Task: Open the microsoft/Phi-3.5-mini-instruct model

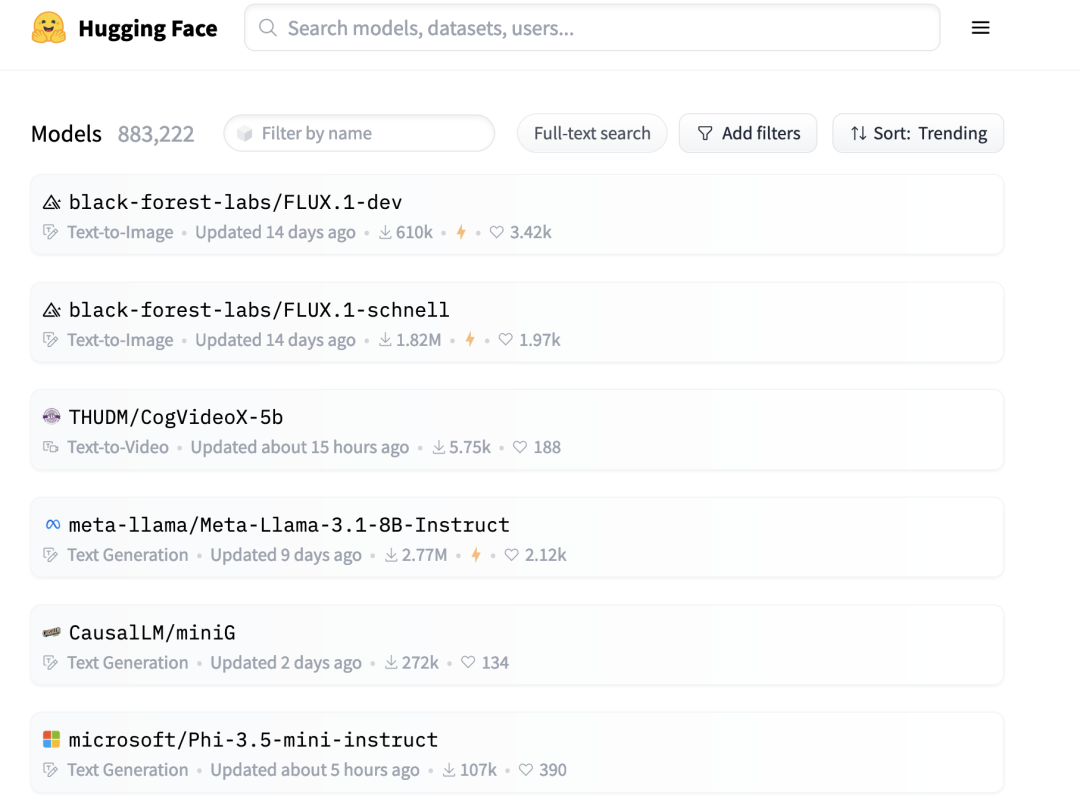Action: 253,740
